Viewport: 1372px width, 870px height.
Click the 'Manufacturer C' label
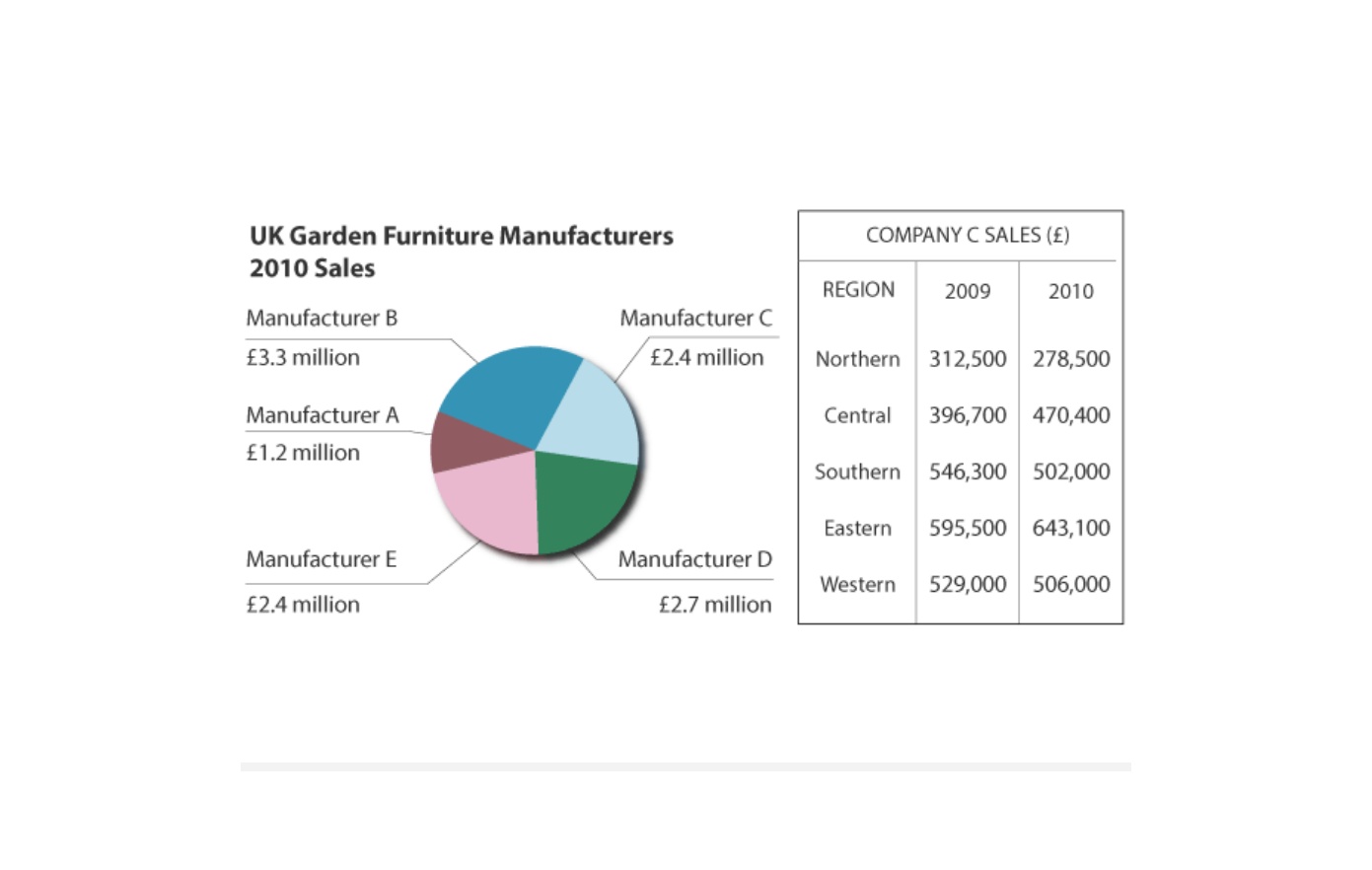pos(696,319)
